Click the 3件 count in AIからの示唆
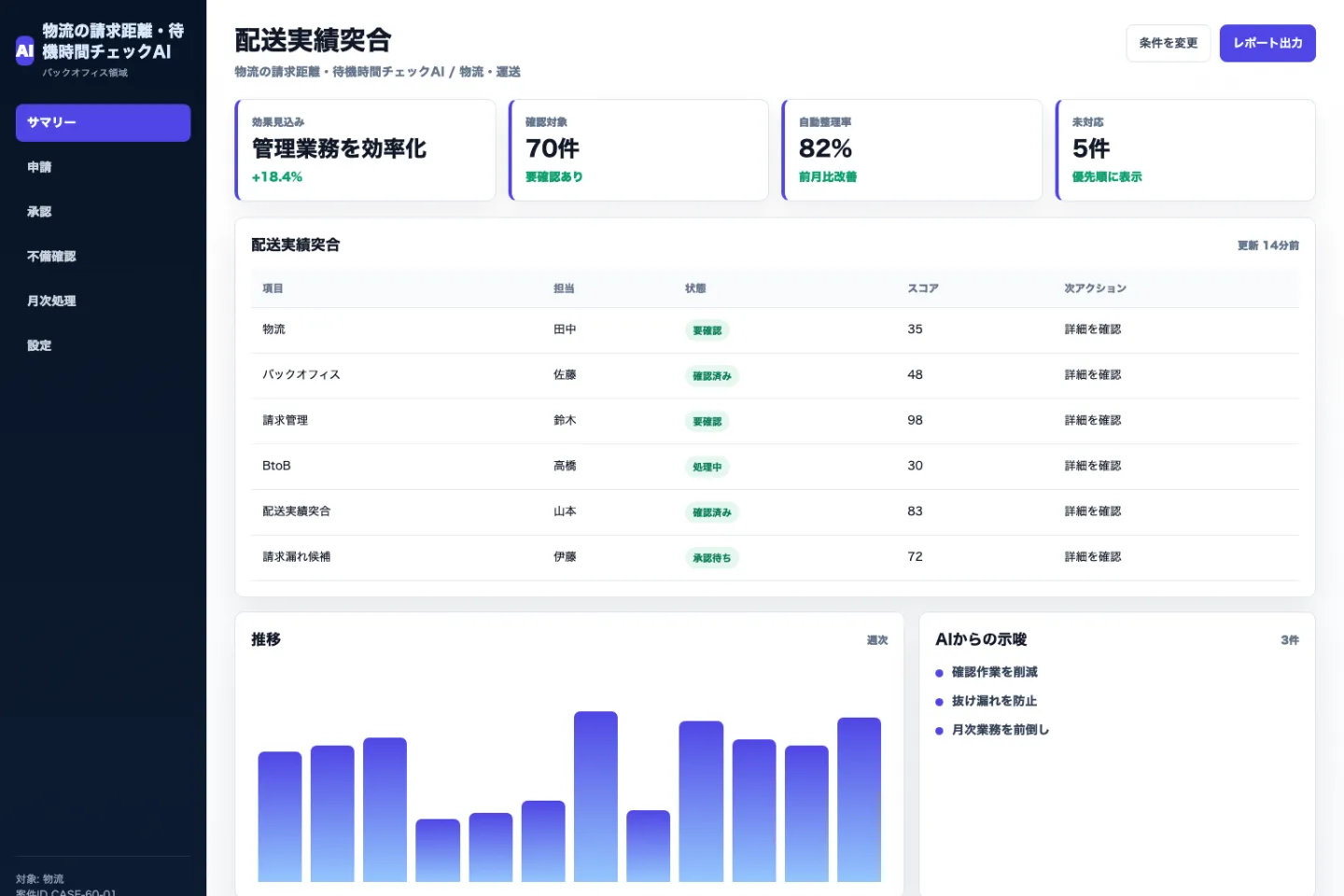Image resolution: width=1344 pixels, height=896 pixels. click(1290, 640)
